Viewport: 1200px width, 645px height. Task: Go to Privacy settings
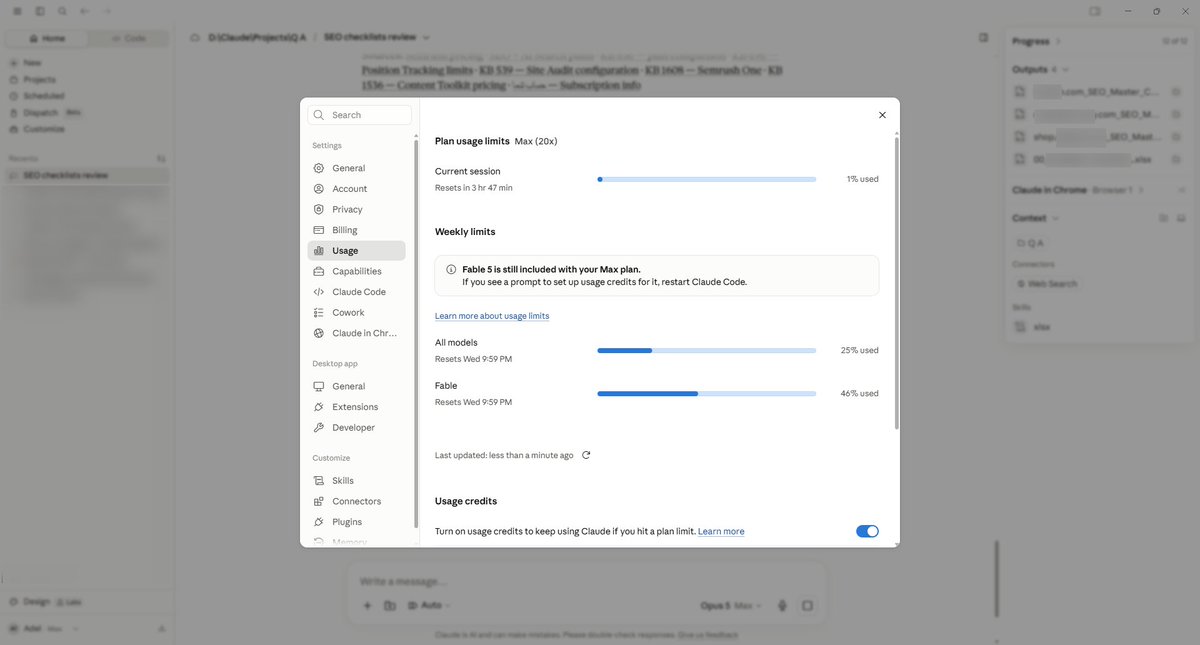click(357, 209)
